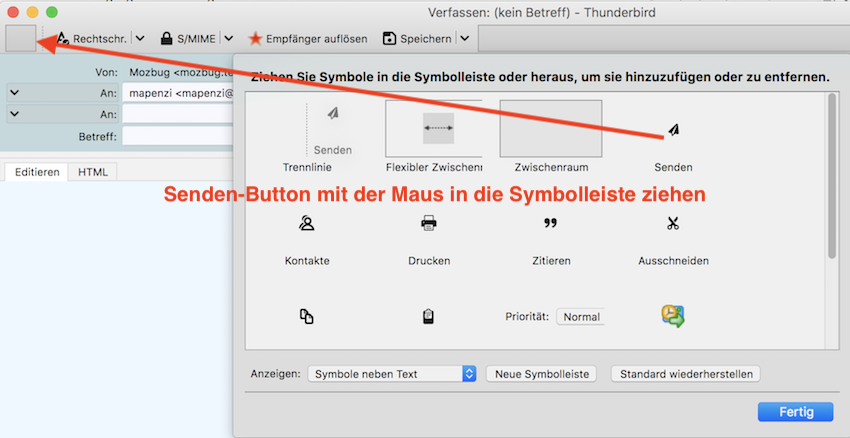850x438 pixels.
Task: Select the Senden paper plane icon
Action: pyautogui.click(x=673, y=130)
